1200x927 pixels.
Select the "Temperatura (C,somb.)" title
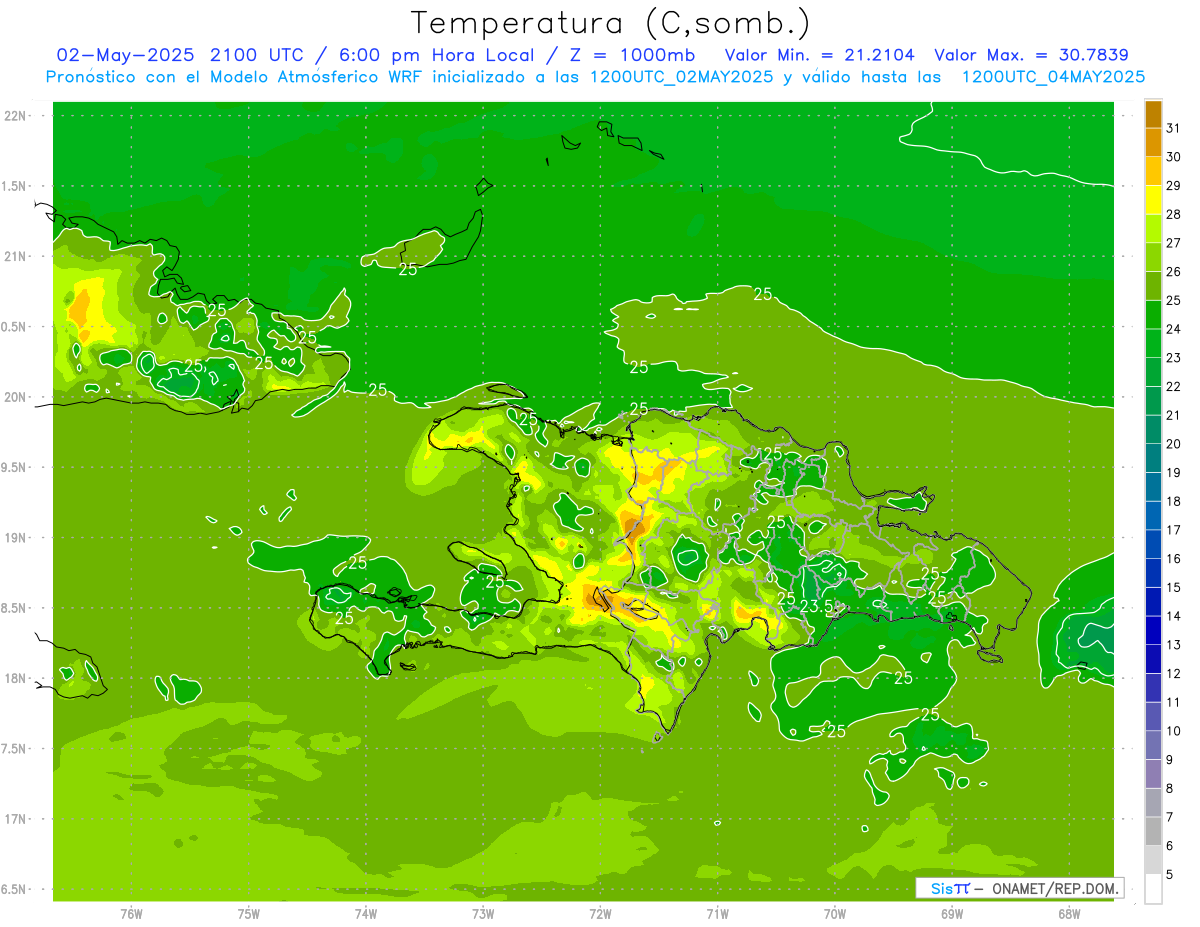click(x=611, y=23)
